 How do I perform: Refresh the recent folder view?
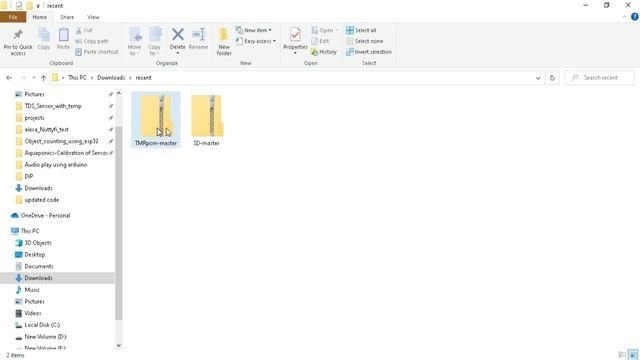(552, 78)
